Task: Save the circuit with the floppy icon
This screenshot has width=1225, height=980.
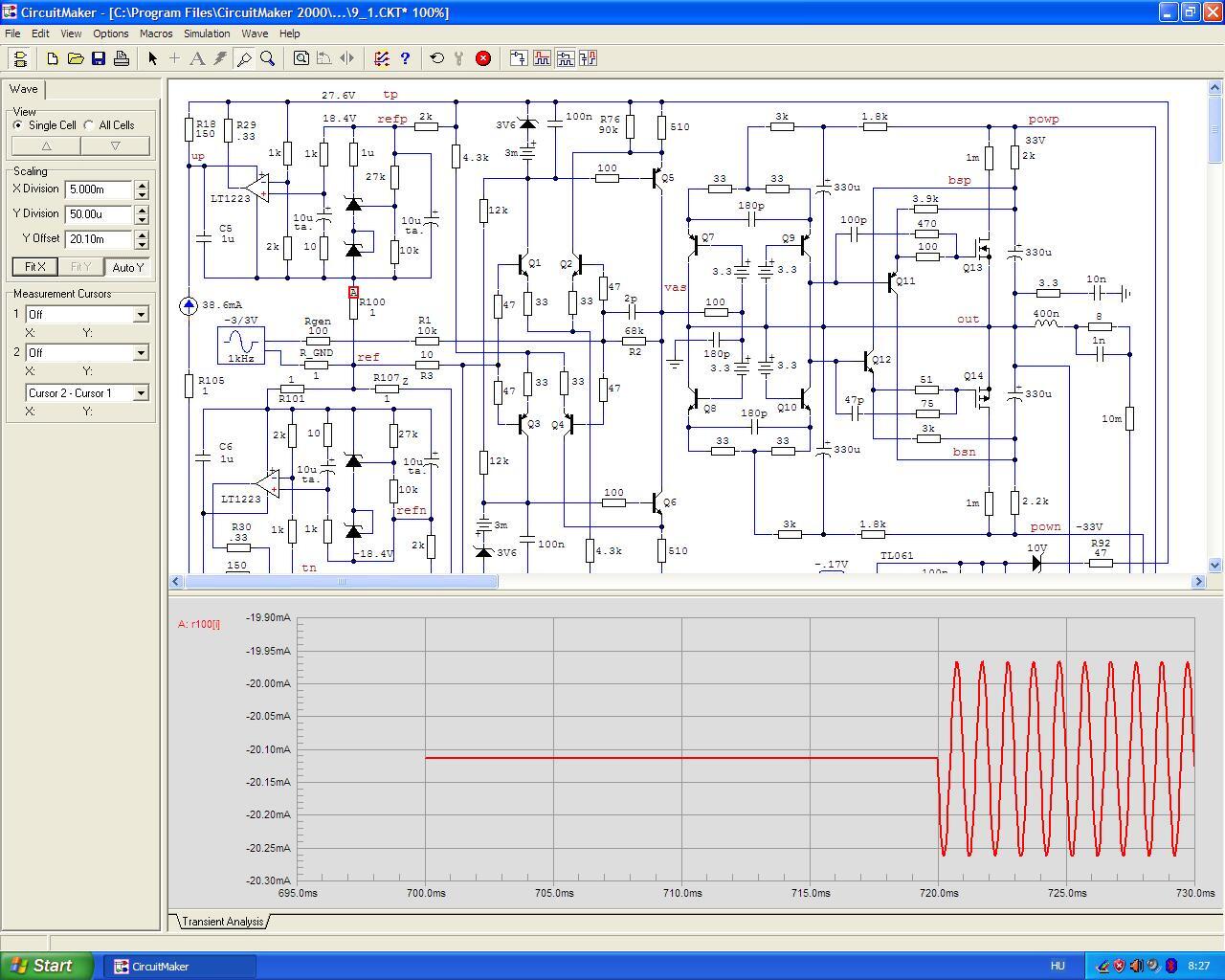Action: point(99,58)
